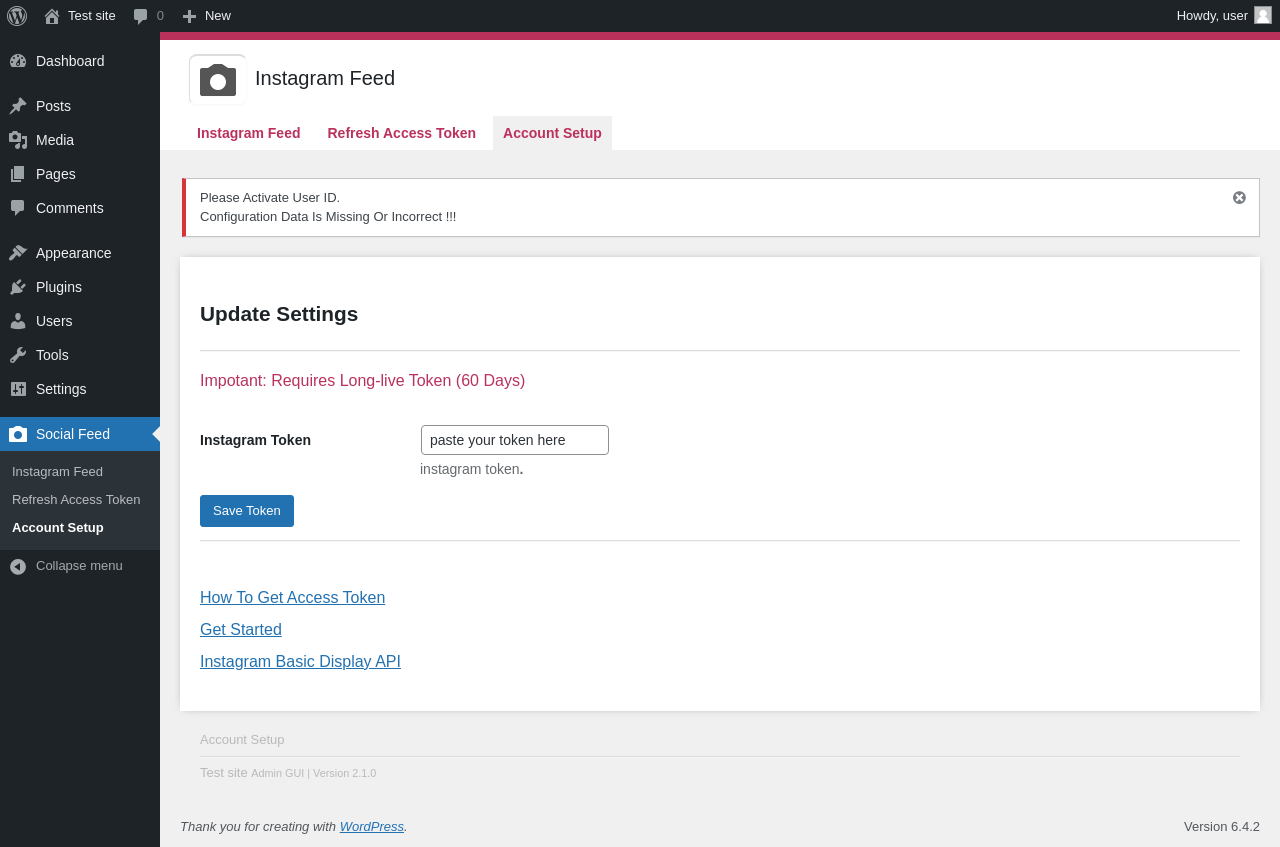Switch to the Instagram Feed tab
The height and width of the screenshot is (847, 1280).
point(249,133)
